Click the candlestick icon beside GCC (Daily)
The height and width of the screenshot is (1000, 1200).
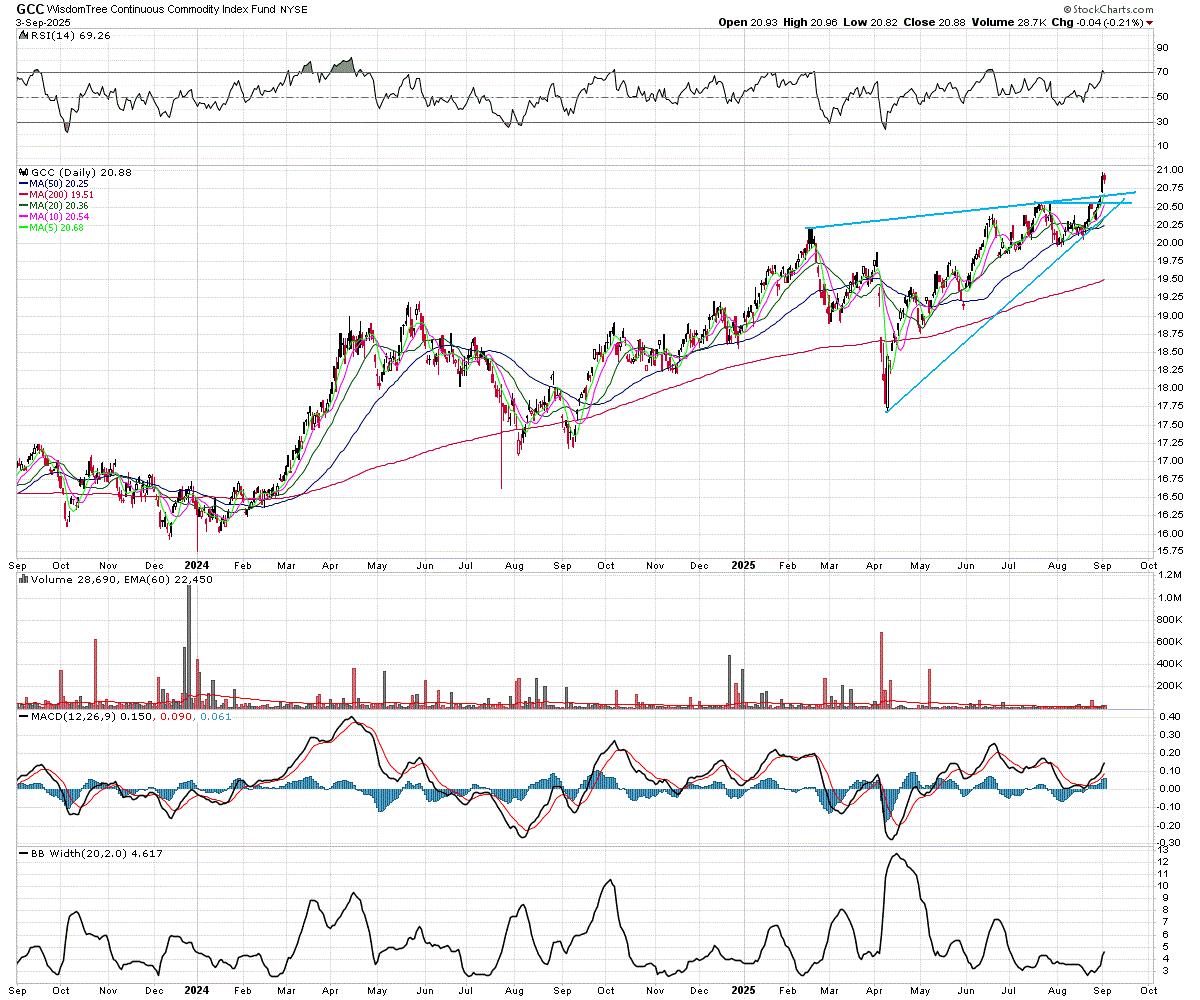tap(22, 173)
